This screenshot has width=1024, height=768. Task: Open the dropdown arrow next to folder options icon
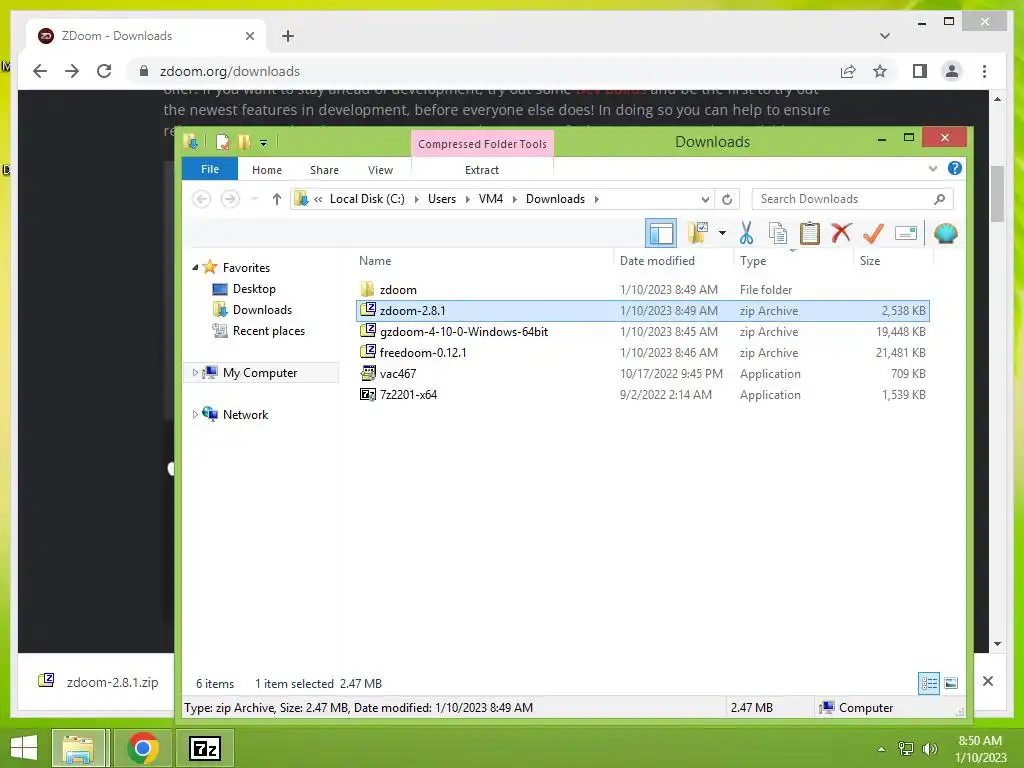pyautogui.click(x=722, y=233)
